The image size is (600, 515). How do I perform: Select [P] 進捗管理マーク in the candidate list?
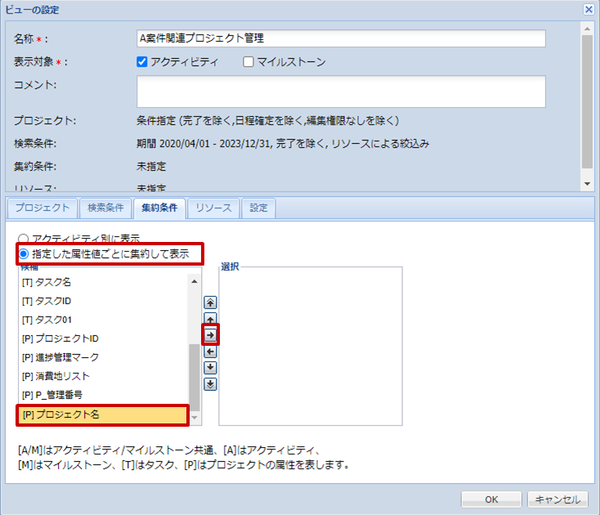[104, 357]
